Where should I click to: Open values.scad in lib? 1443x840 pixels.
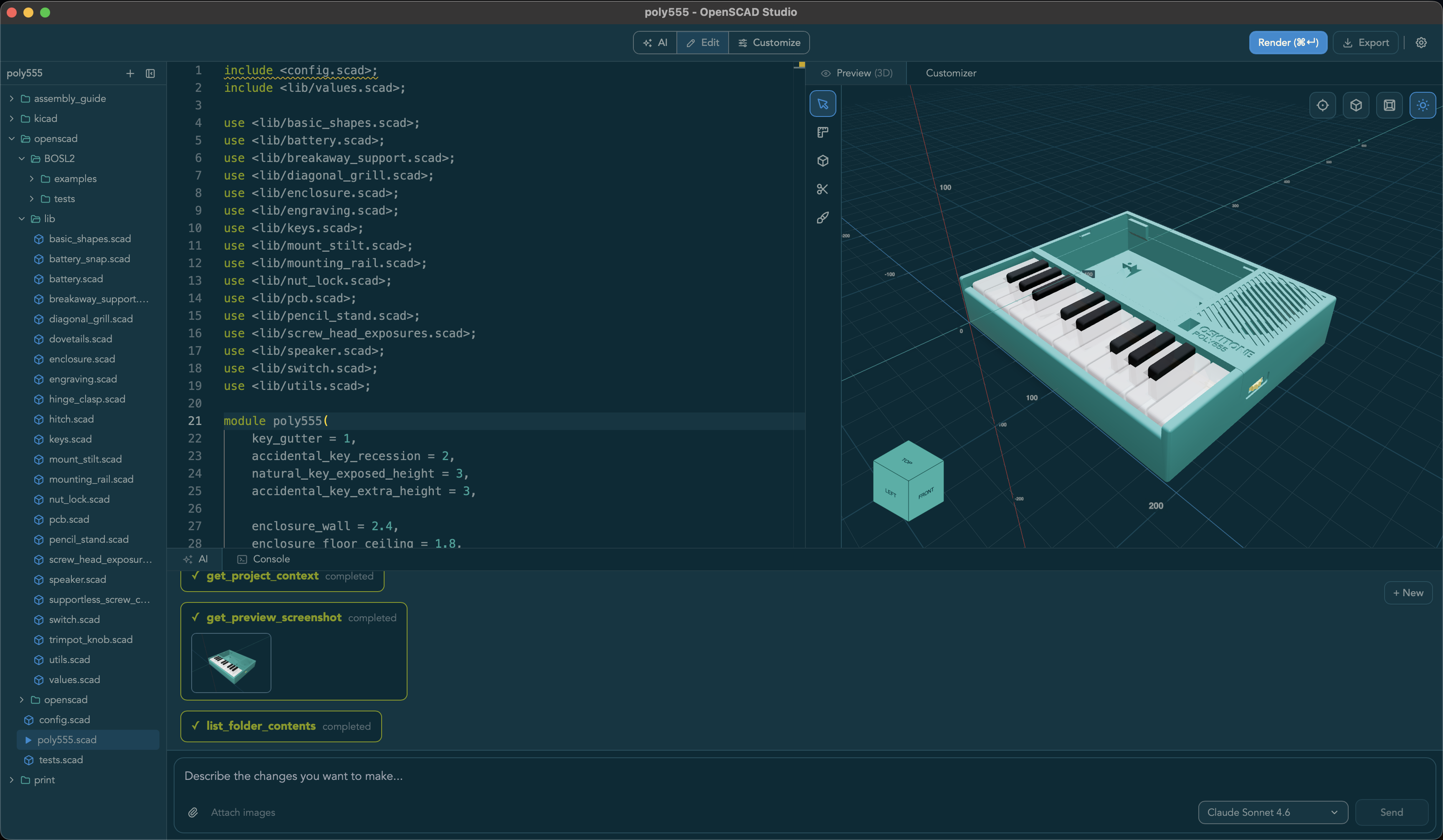(x=74, y=680)
